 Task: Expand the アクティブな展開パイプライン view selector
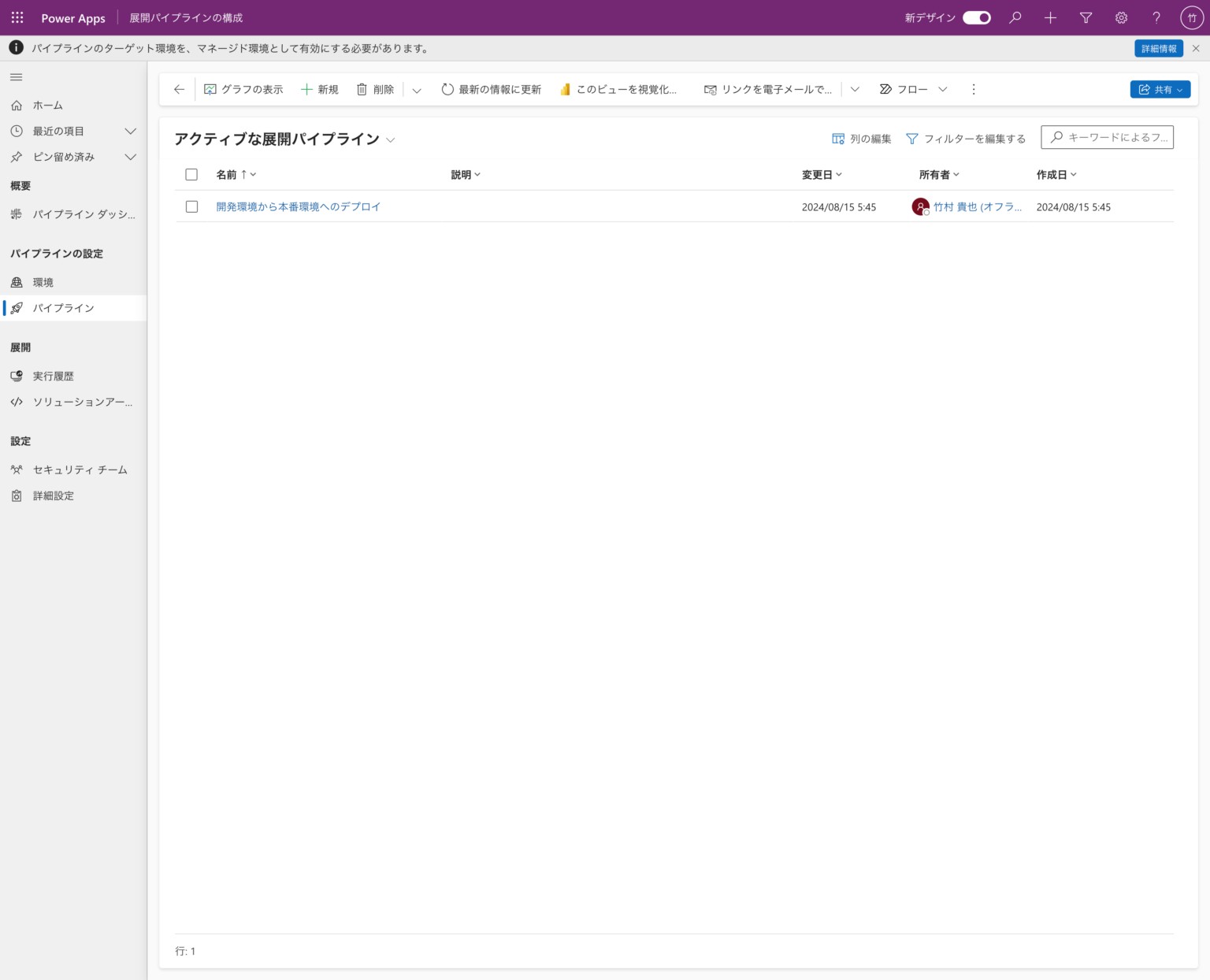tap(390, 140)
